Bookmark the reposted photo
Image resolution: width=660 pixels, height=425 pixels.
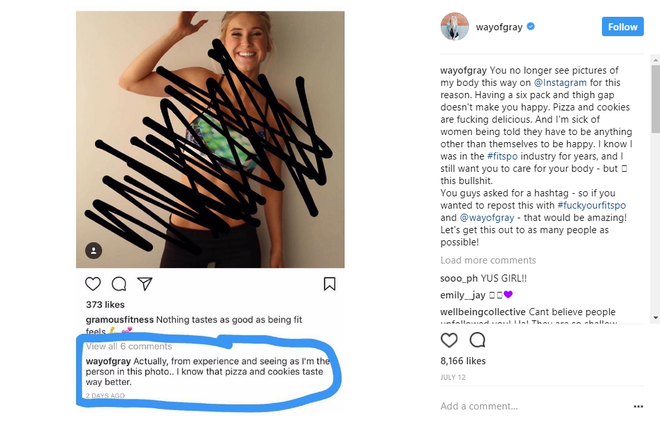click(330, 284)
